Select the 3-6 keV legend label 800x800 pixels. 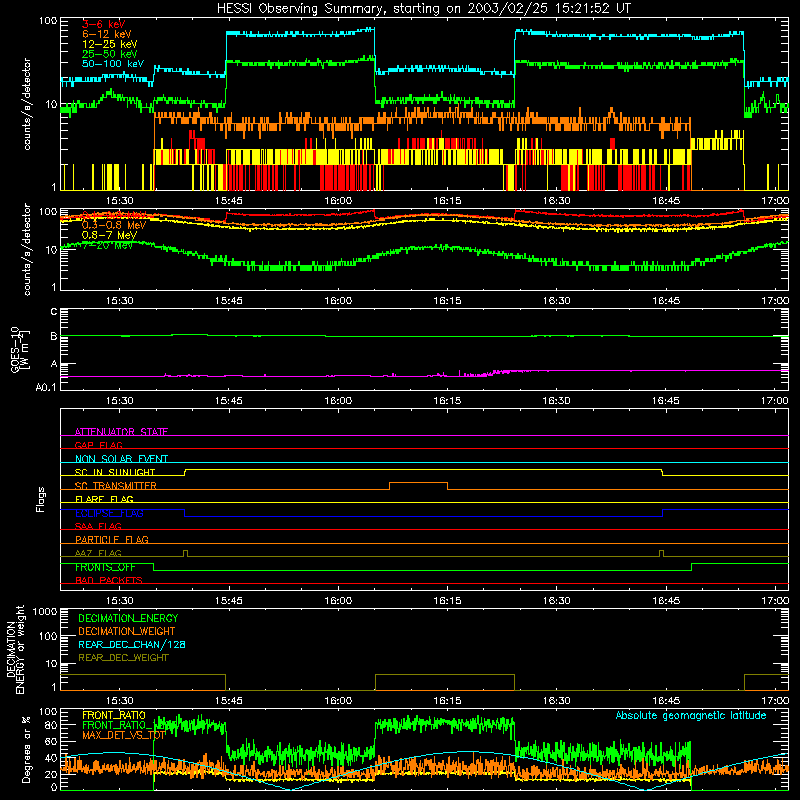(x=104, y=24)
